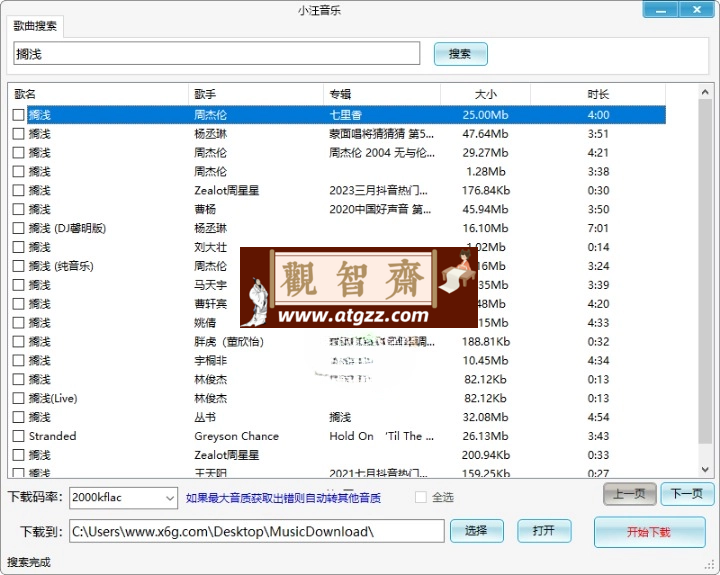This screenshot has width=720, height=575.
Task: Go to previous page with 上一页
Action: point(630,494)
